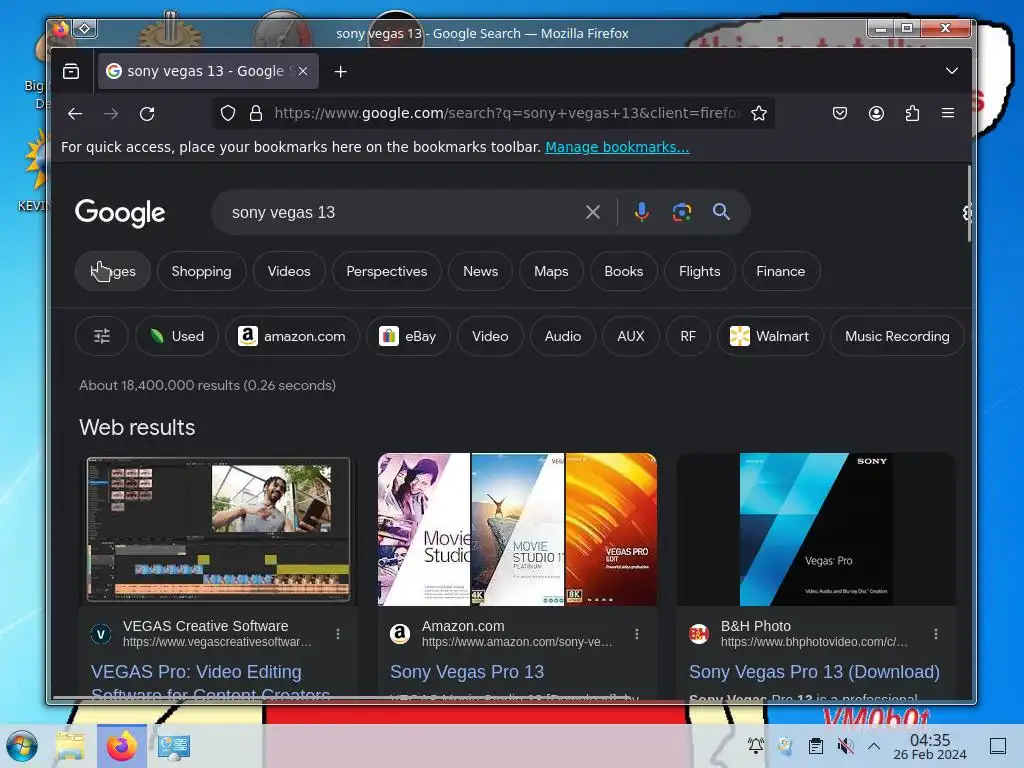Open the Extensions puzzle icon
The height and width of the screenshot is (768, 1024).
click(912, 114)
